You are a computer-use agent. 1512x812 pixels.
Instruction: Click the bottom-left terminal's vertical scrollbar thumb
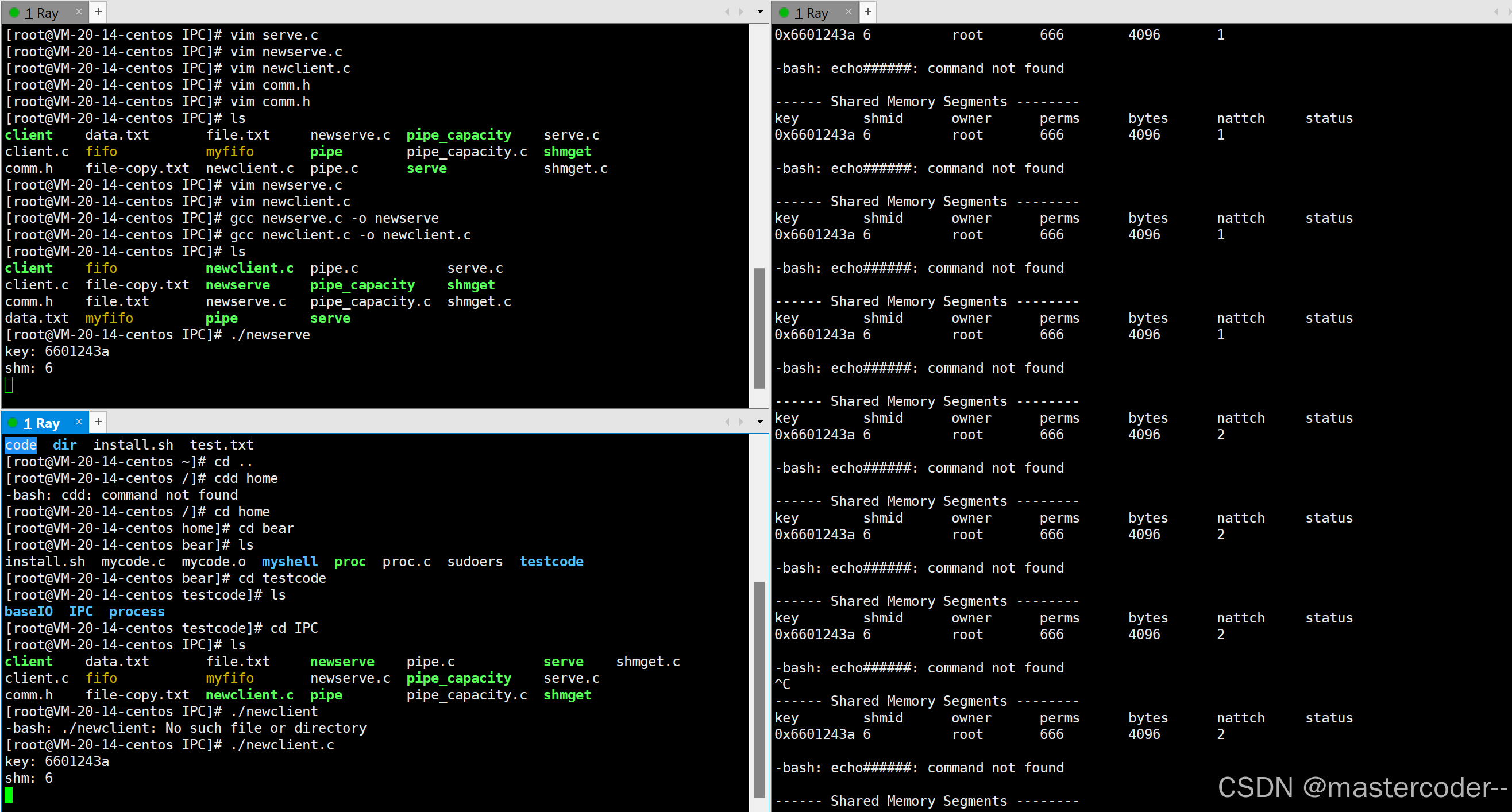758,689
